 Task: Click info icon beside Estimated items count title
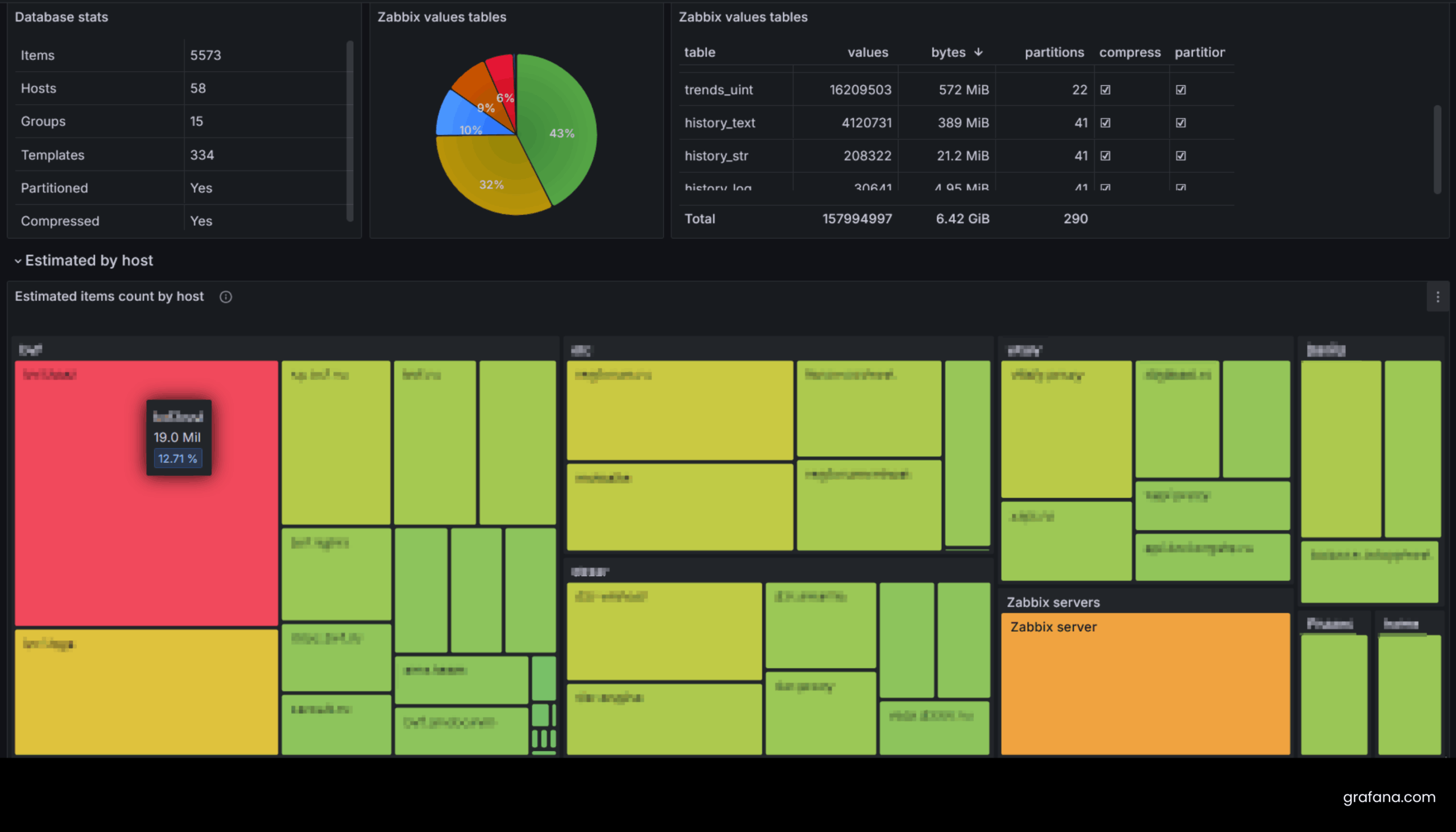pos(226,296)
